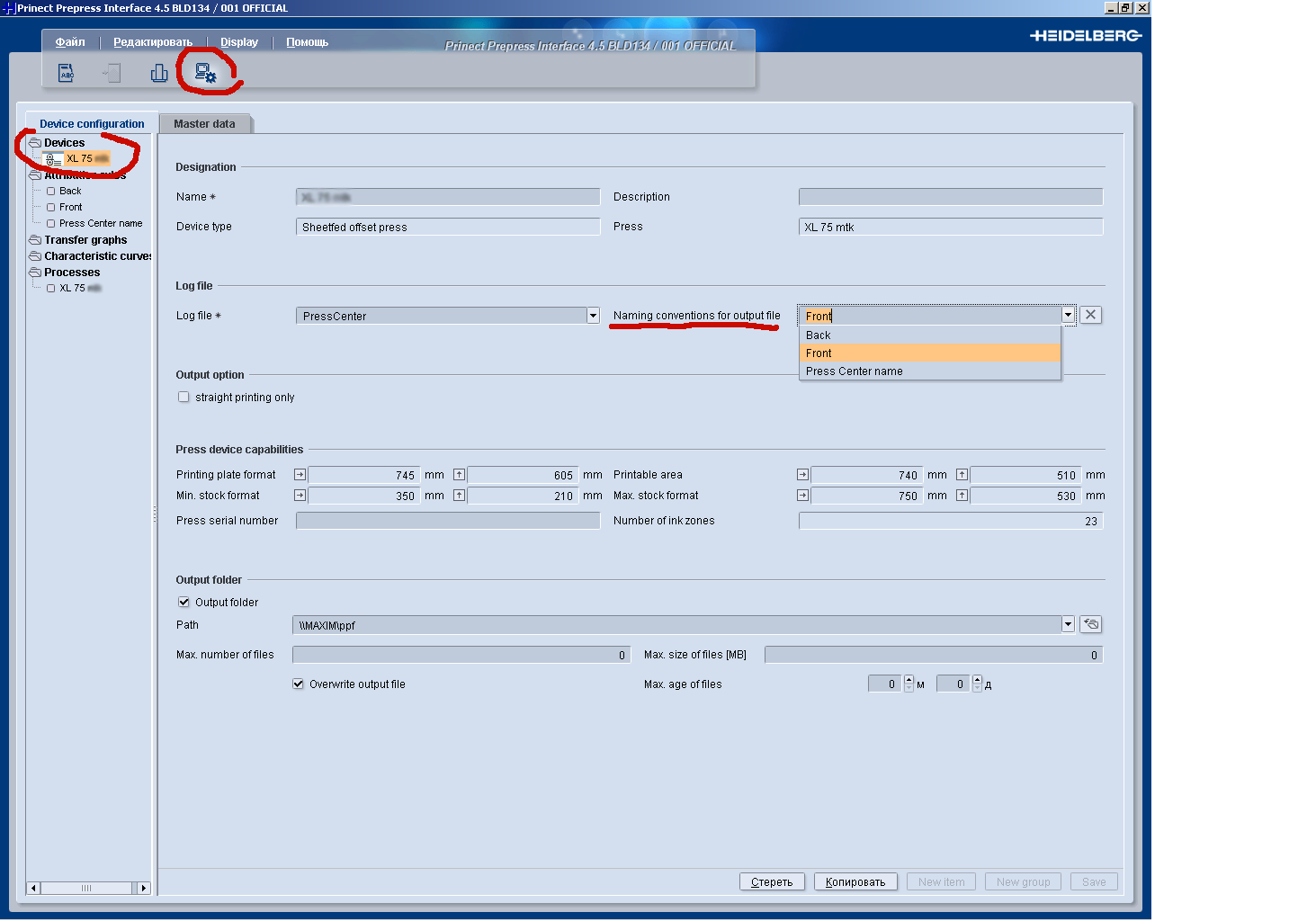This screenshot has height=921, width=1316.
Task: Toggle the naming conventions dropdown arrow
Action: [x=1068, y=315]
